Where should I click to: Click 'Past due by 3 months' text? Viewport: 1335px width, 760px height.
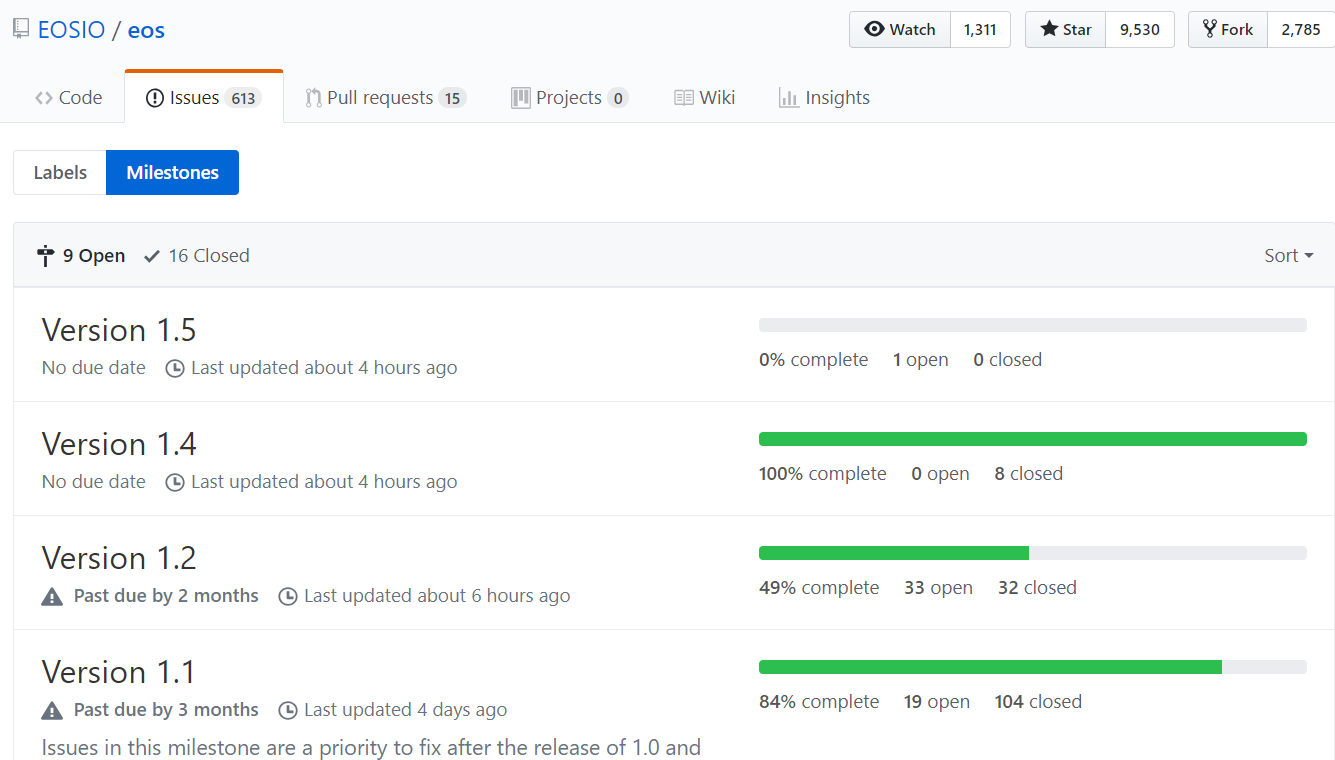pos(166,710)
